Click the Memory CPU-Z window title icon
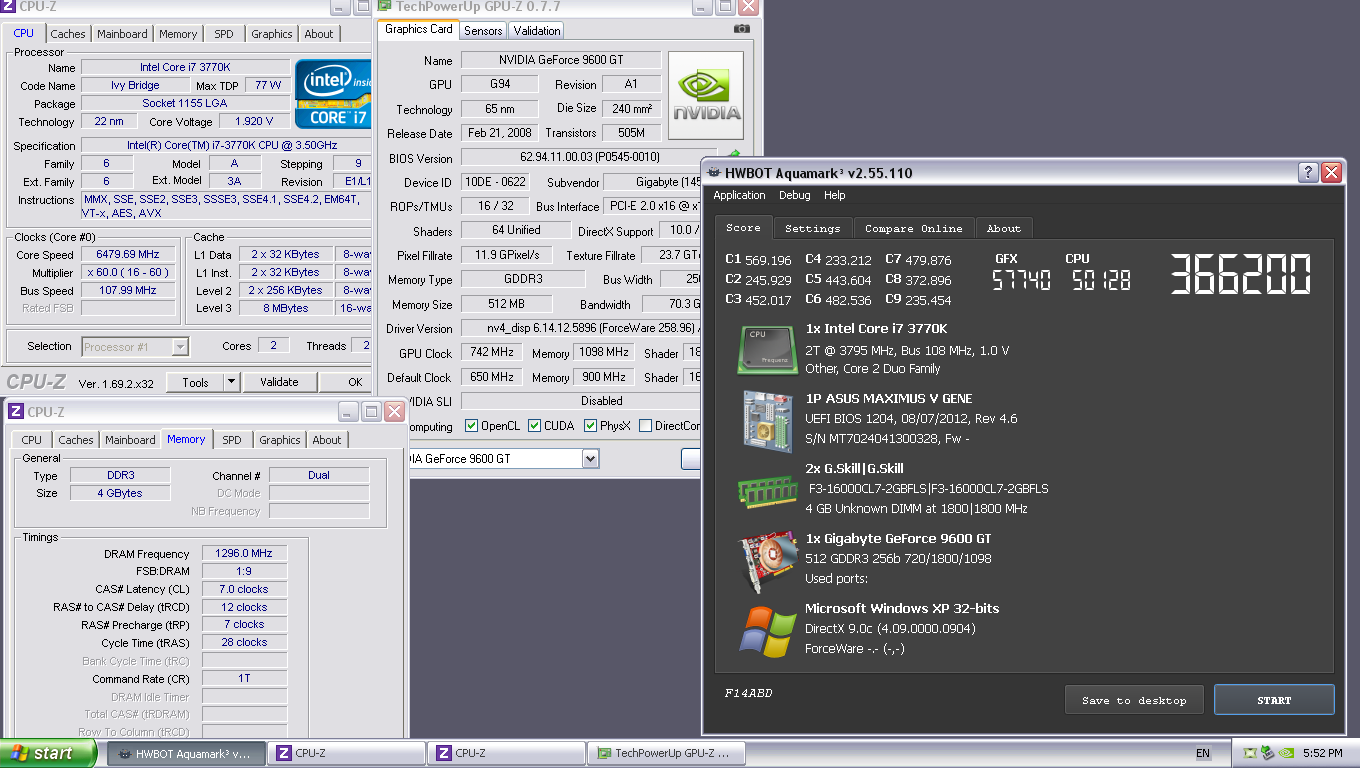This screenshot has width=1360, height=768. coord(16,412)
